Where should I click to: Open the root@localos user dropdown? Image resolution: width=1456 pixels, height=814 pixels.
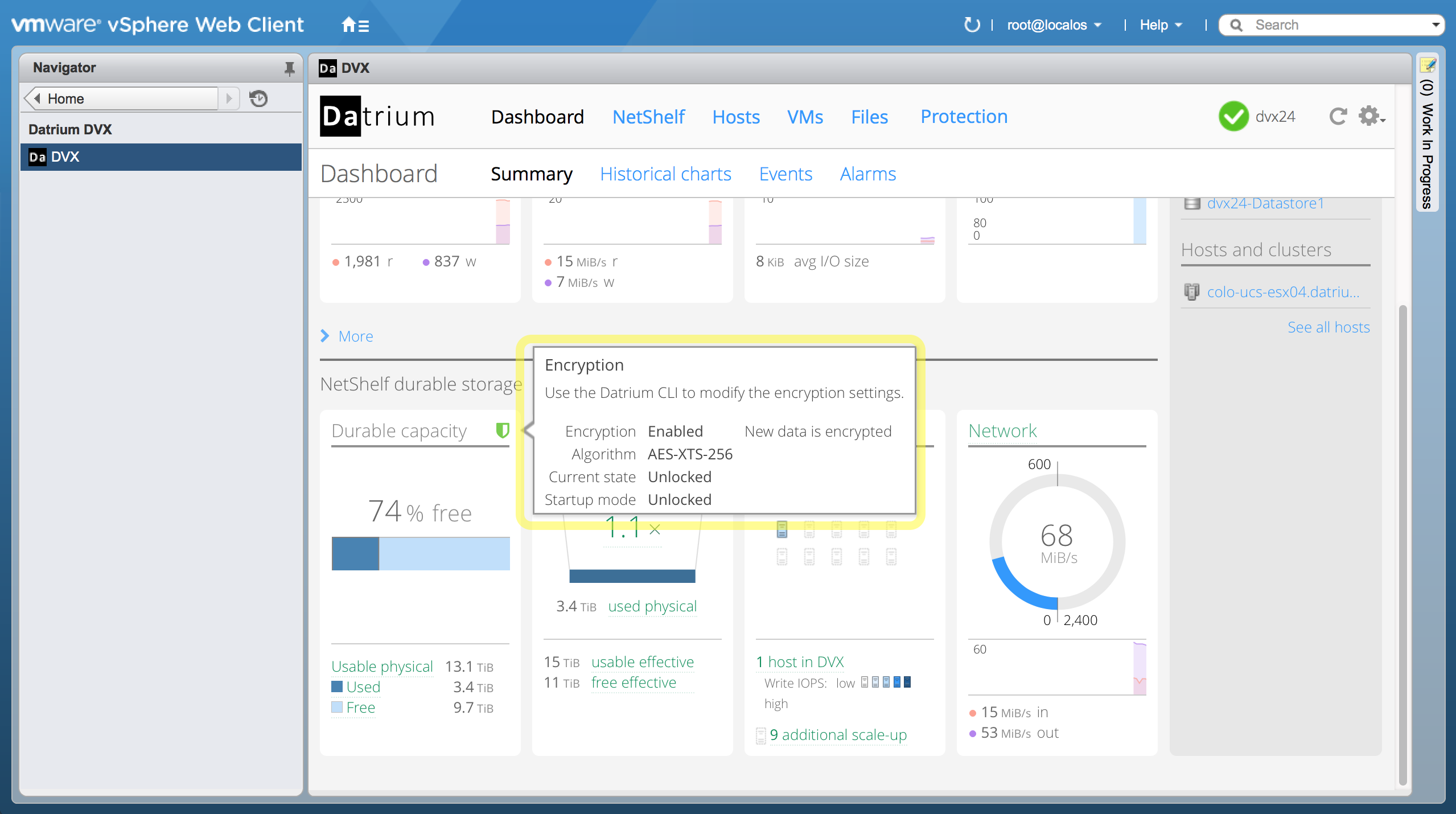(1055, 25)
